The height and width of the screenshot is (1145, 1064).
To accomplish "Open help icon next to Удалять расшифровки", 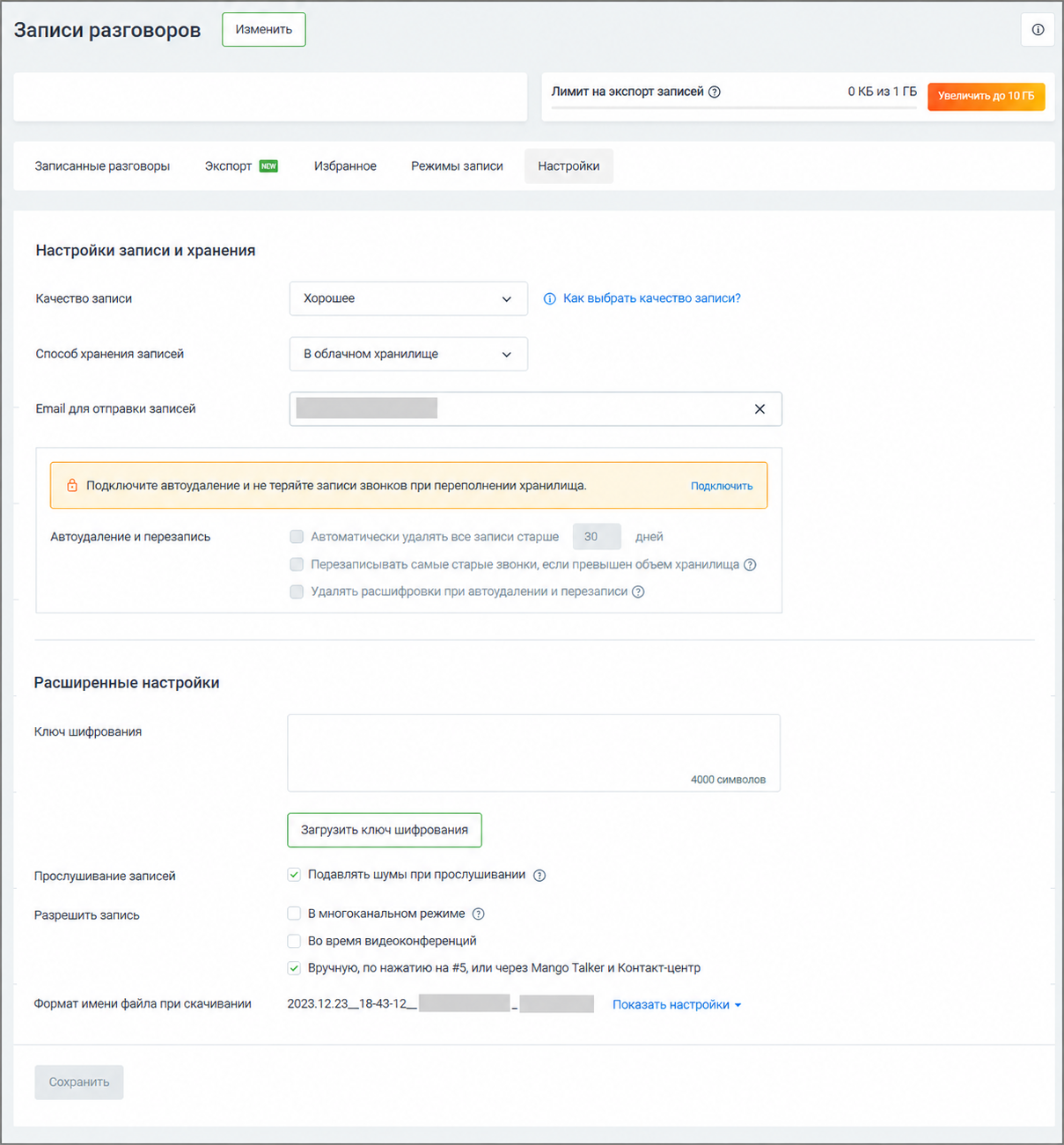I will [x=638, y=591].
